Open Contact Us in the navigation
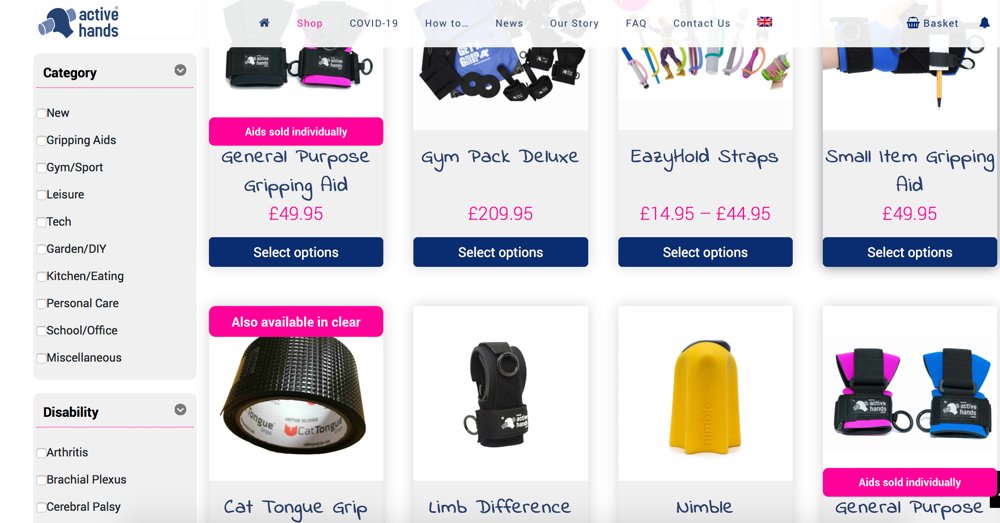 tap(702, 23)
